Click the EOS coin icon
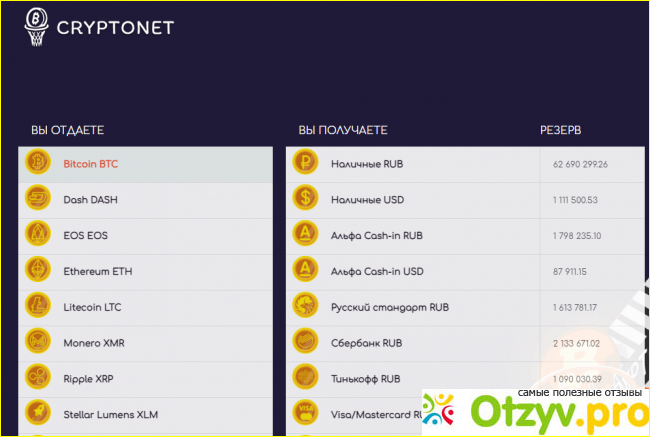Screen dimensions: 650x437 point(39,235)
